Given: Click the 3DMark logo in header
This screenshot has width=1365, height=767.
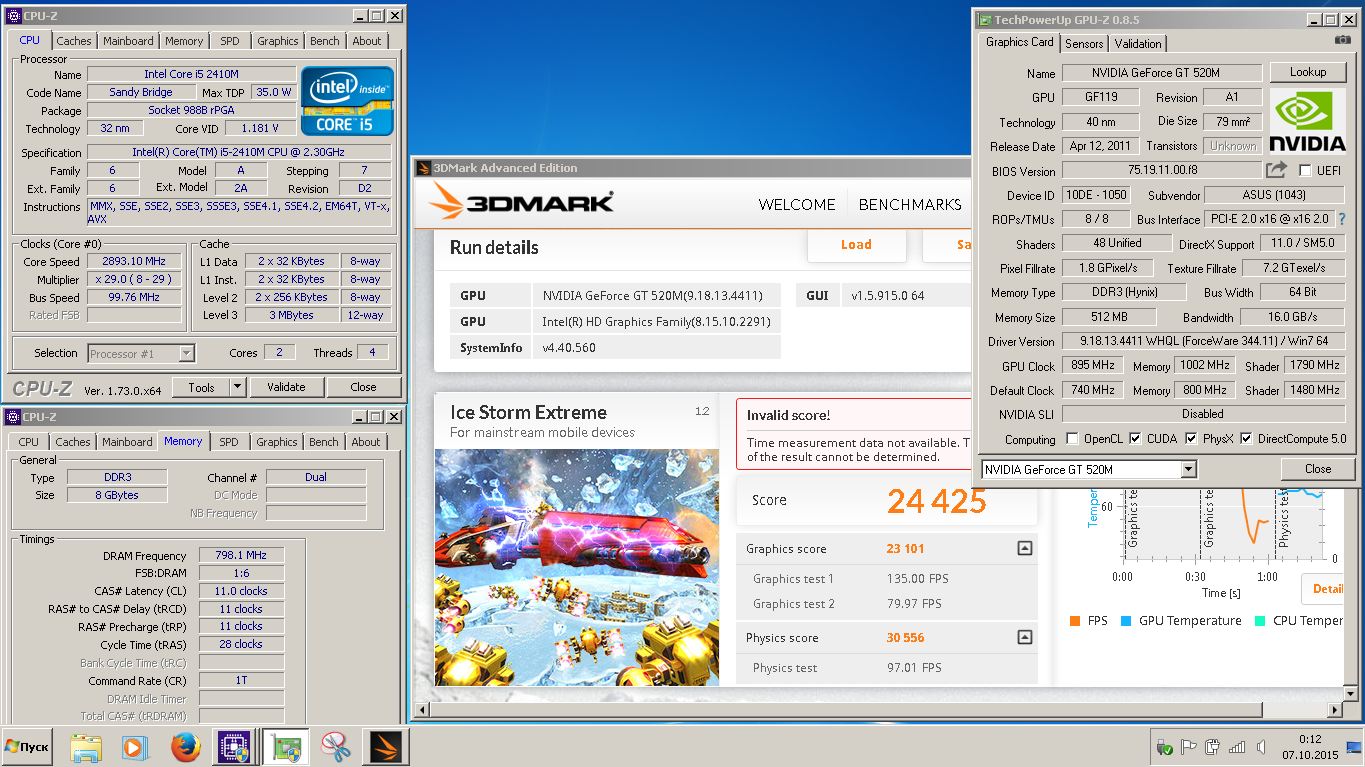Looking at the screenshot, I should tap(521, 202).
